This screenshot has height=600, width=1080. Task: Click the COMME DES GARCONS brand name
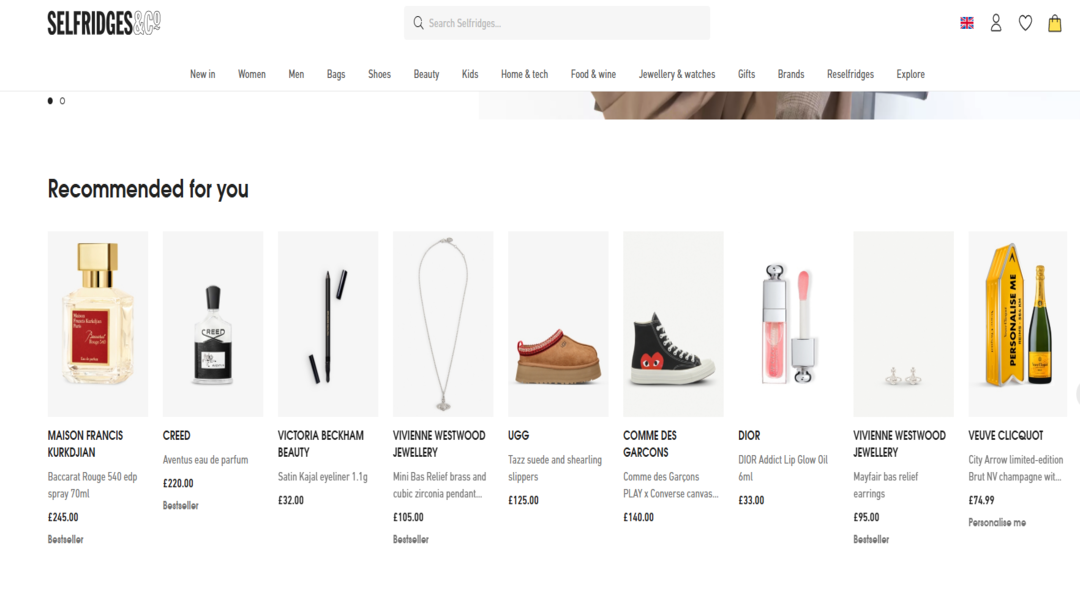[650, 444]
